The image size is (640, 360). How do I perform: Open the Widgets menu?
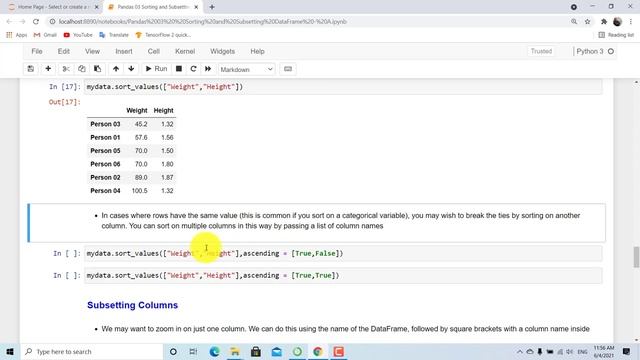(x=222, y=51)
